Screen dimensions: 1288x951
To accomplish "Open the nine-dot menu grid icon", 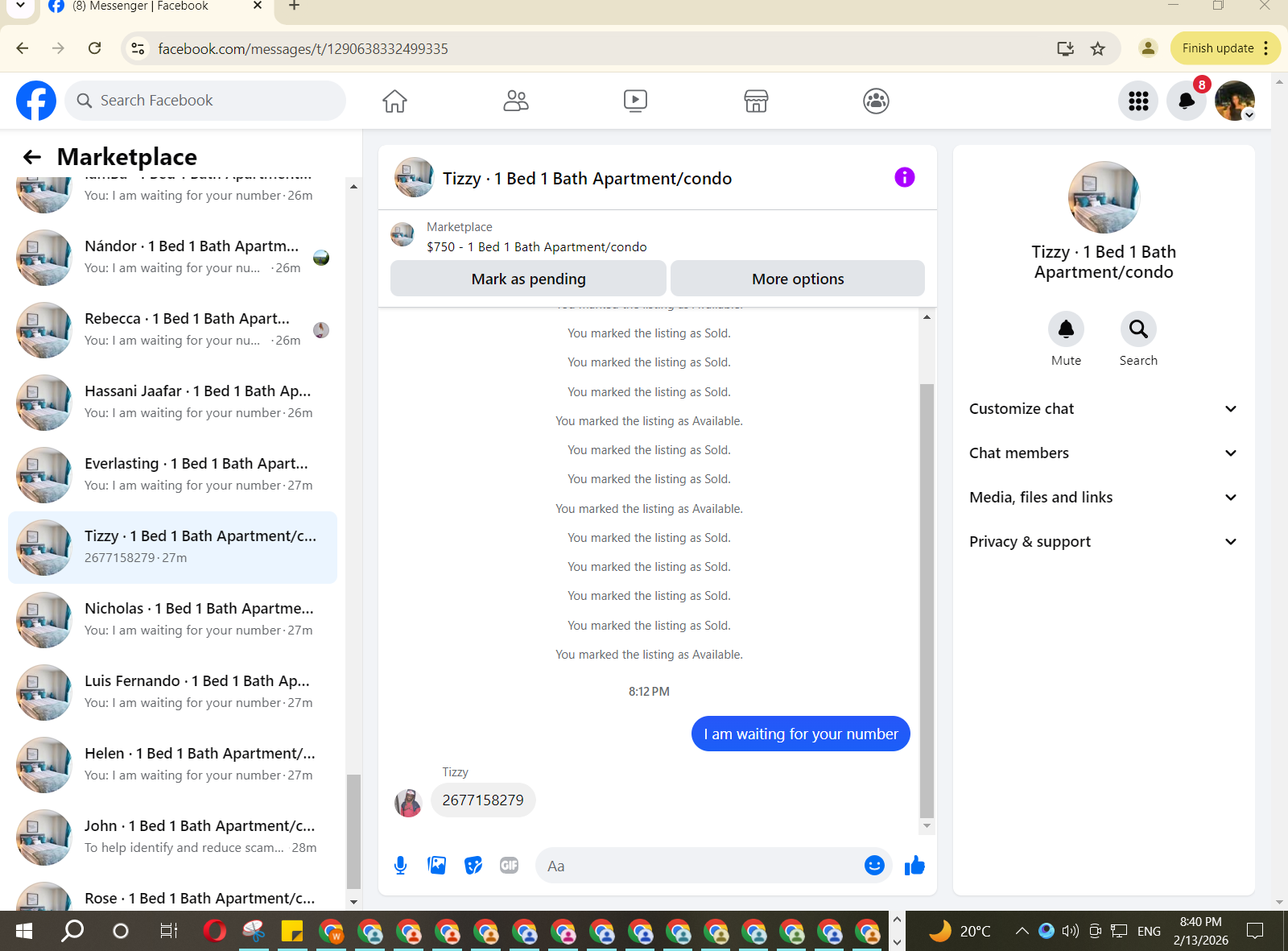I will (1138, 101).
